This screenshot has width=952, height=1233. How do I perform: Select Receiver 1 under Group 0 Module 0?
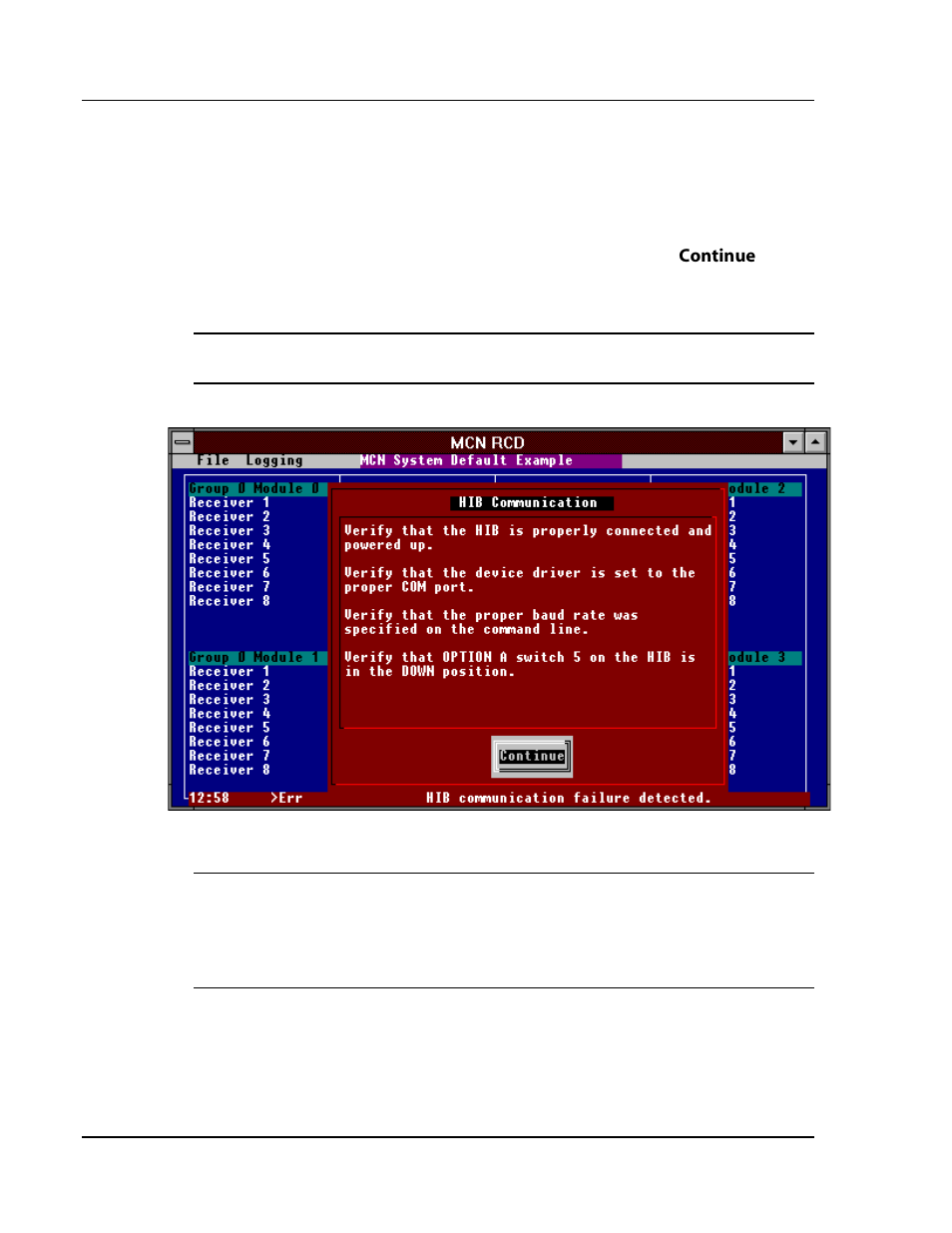(230, 503)
